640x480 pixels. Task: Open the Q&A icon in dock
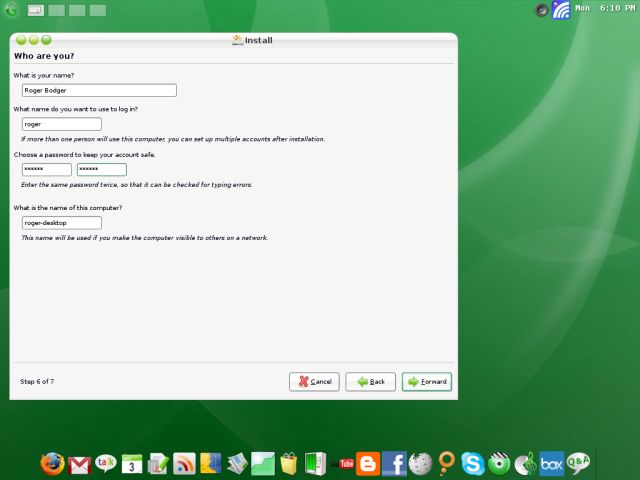pos(578,464)
